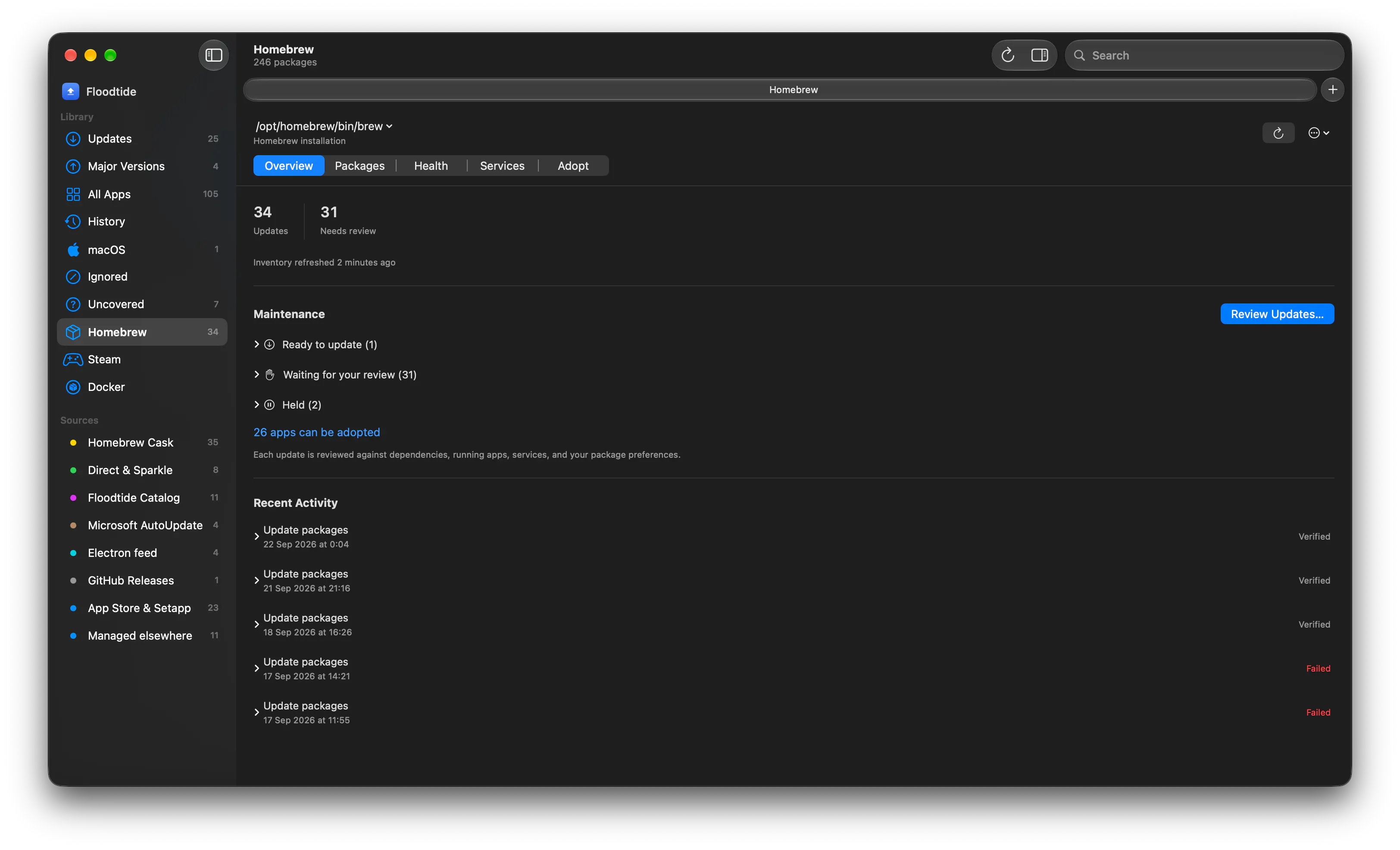This screenshot has width=1400, height=850.
Task: Click the Review Updates button
Action: pos(1277,314)
